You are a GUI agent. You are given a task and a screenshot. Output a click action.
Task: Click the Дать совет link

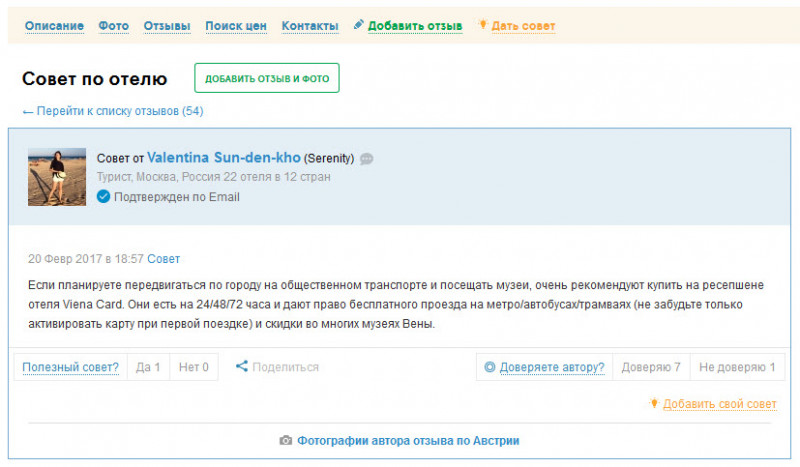[x=523, y=26]
